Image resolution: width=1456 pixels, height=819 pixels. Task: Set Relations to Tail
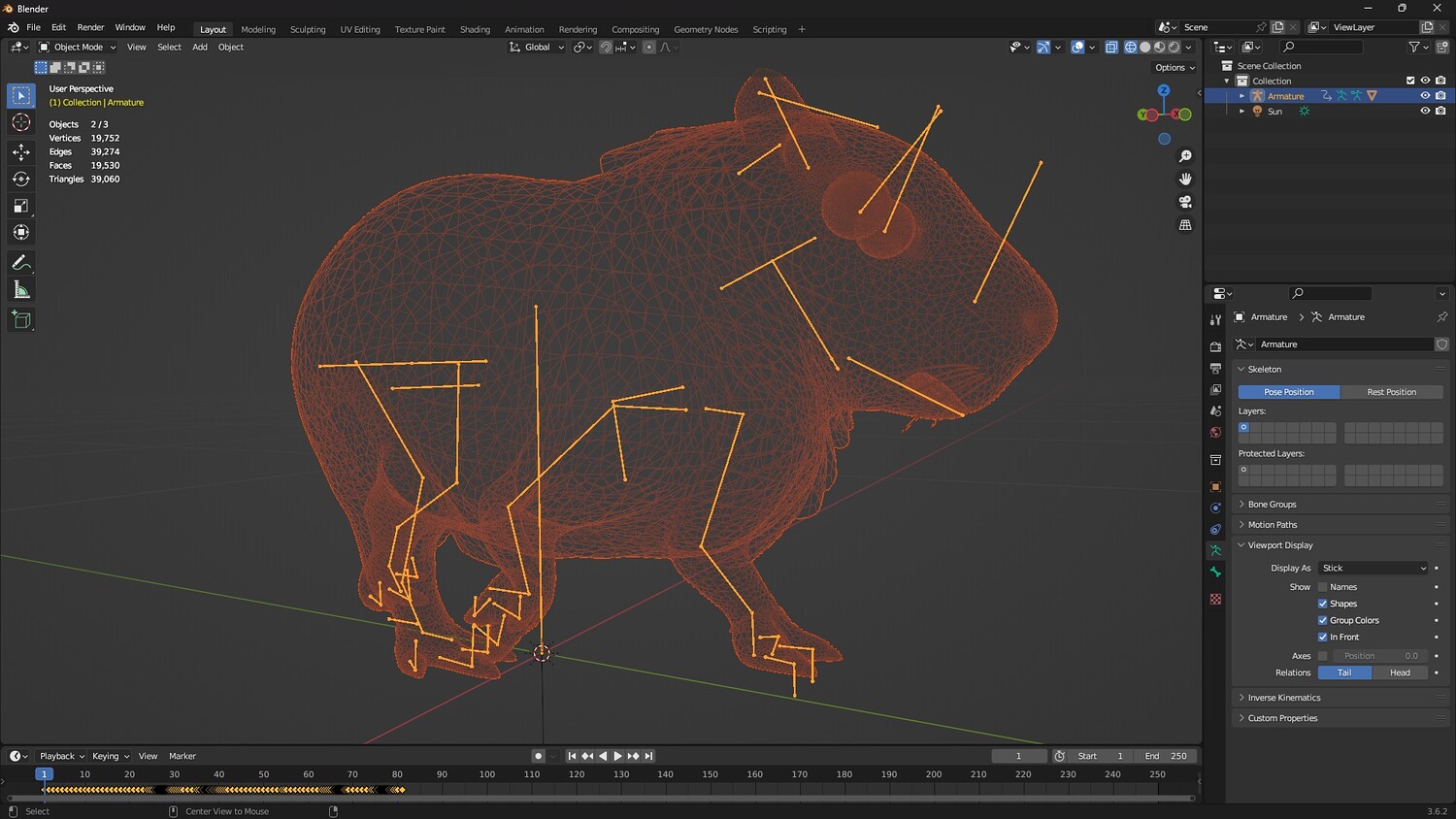1344,672
